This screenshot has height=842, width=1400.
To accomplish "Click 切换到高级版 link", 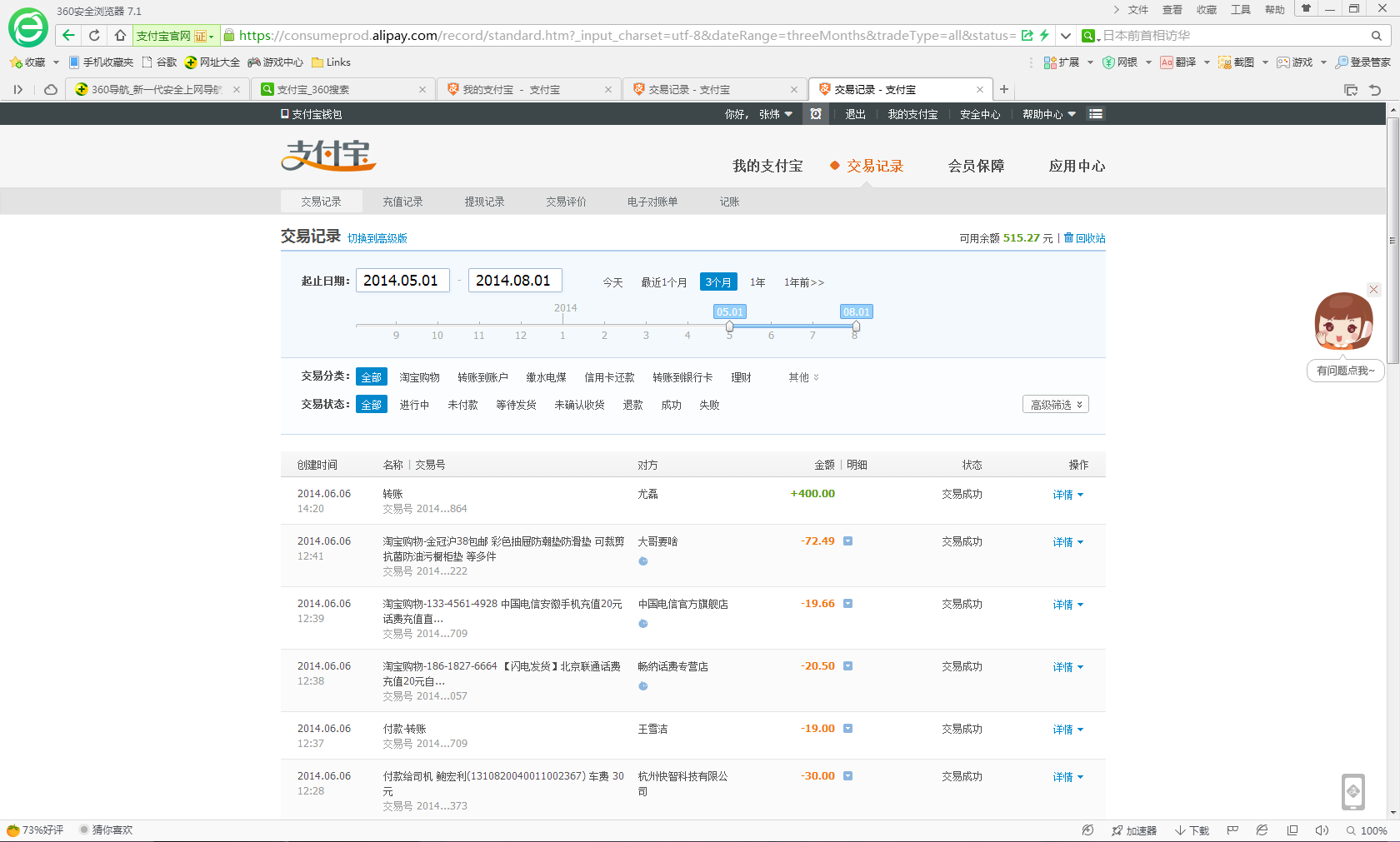I will [x=377, y=238].
